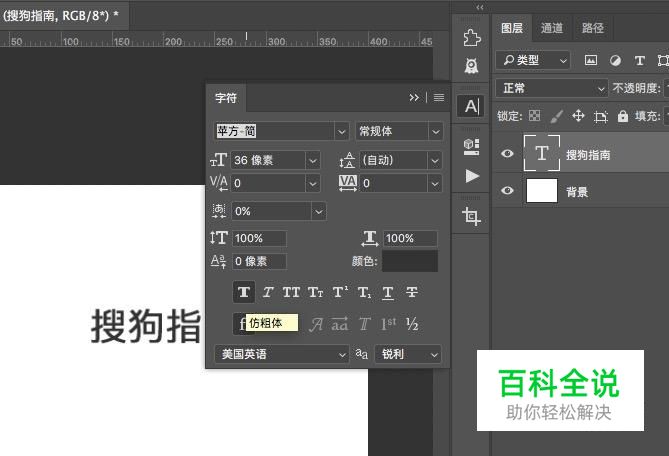Screen dimensions: 669x456
Task: Select the 字符 panel tab
Action: click(x=226, y=98)
